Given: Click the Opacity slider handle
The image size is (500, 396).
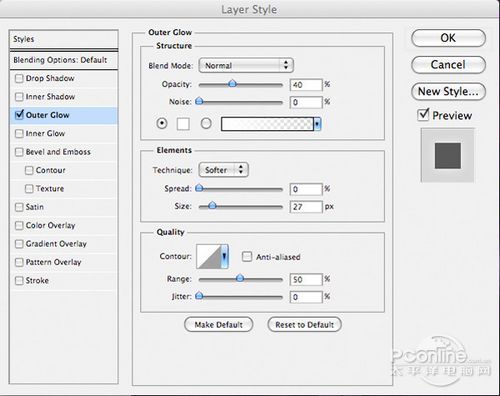Looking at the screenshot, I should 232,83.
